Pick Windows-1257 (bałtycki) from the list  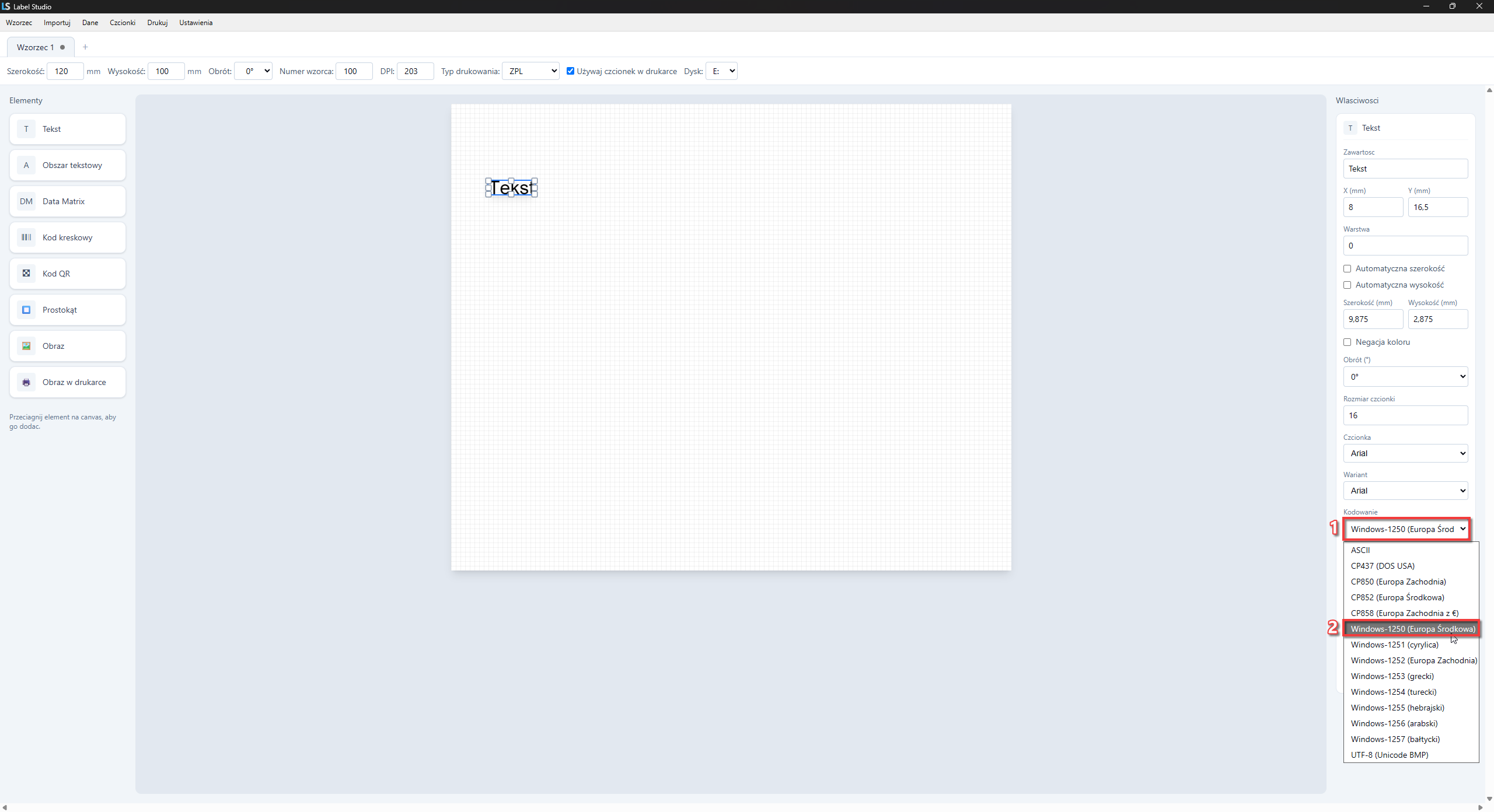point(1411,739)
